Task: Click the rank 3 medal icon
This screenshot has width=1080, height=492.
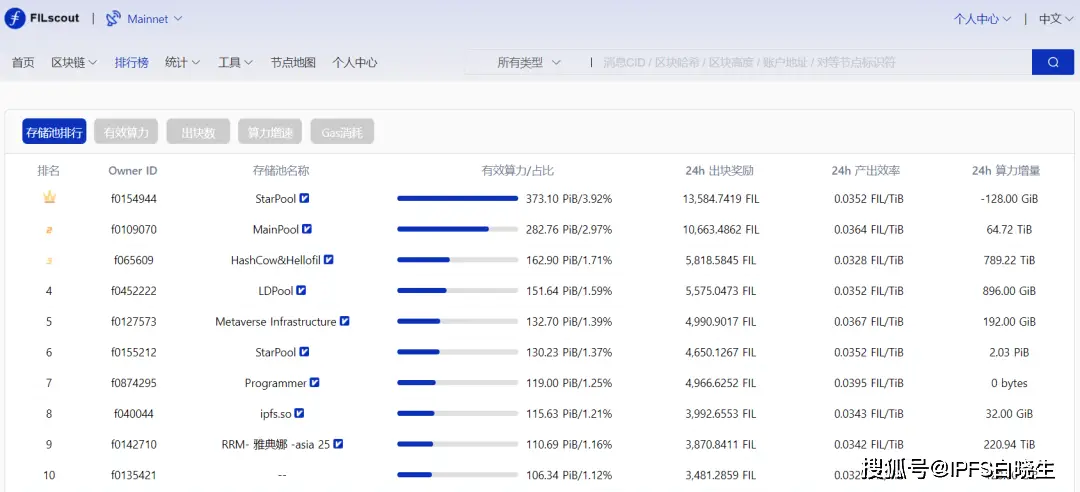Action: [x=49, y=260]
